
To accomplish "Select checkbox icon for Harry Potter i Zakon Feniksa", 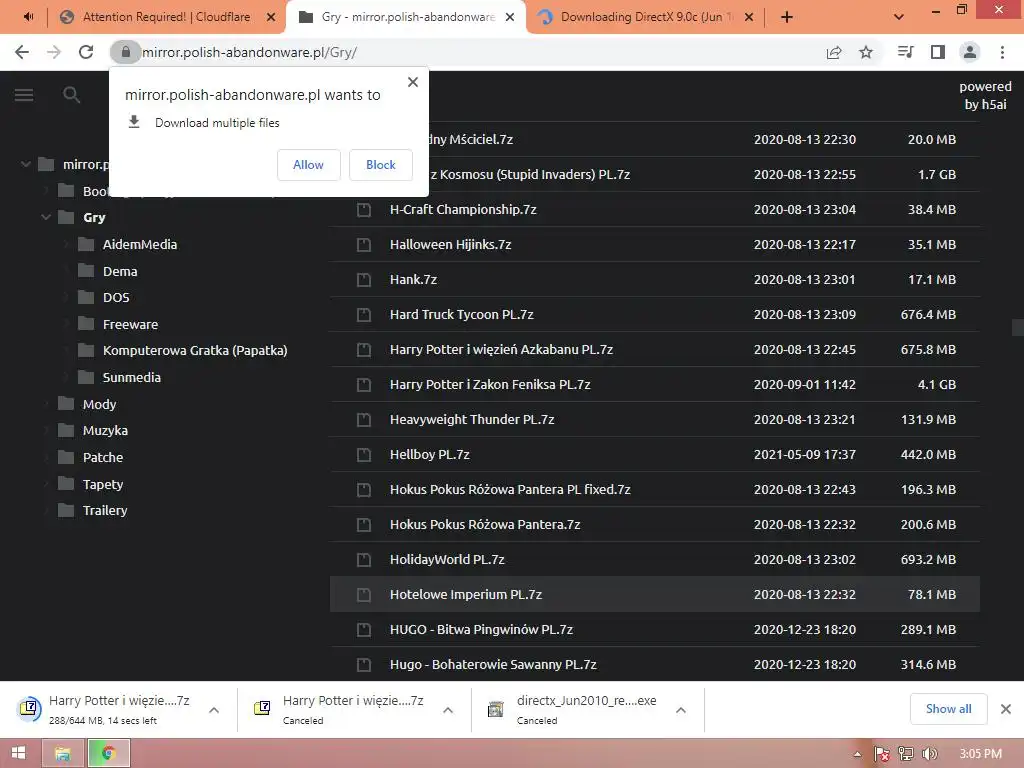I will pyautogui.click(x=364, y=385).
